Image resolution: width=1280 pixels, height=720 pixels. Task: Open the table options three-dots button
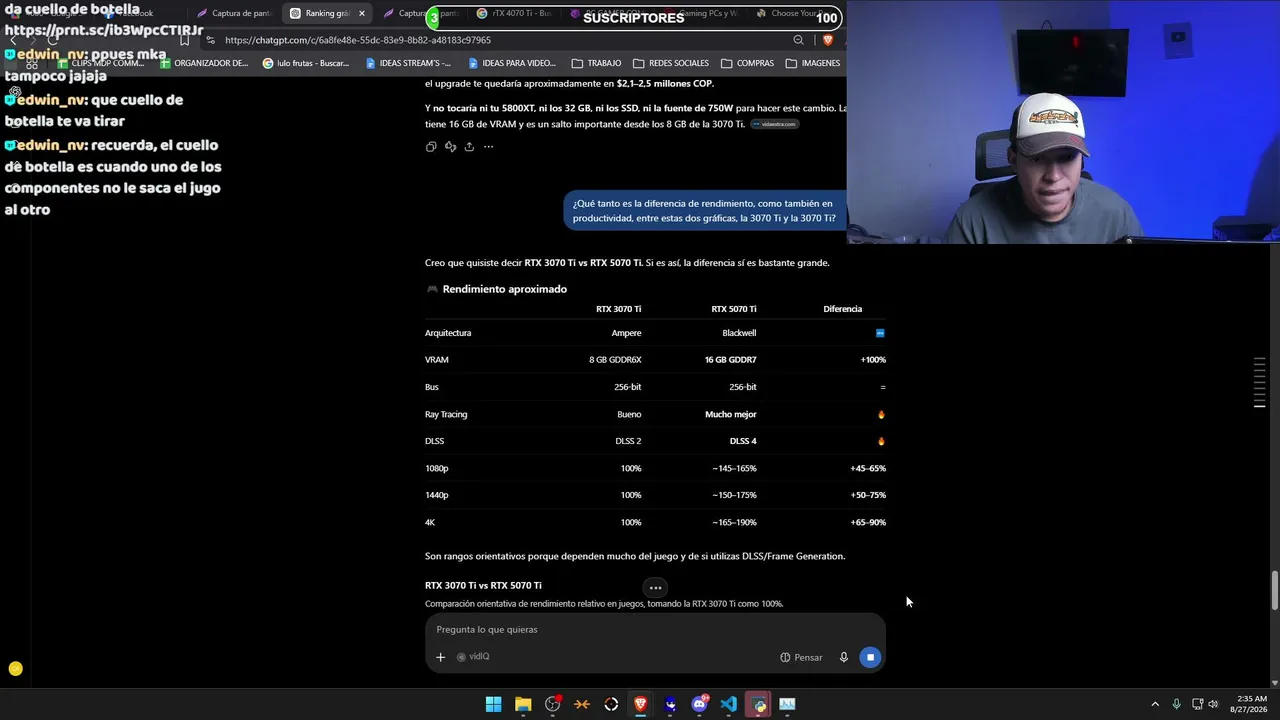point(655,588)
